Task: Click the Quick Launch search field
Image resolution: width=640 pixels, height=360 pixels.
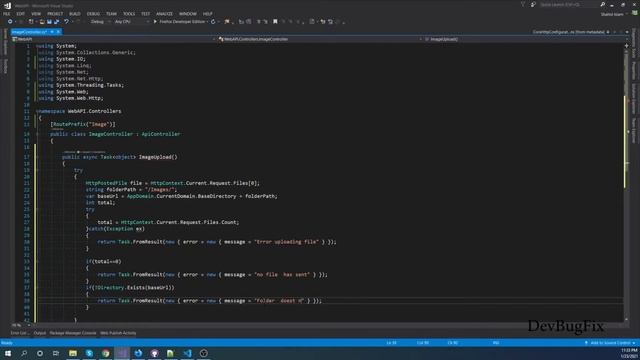Action: point(569,4)
